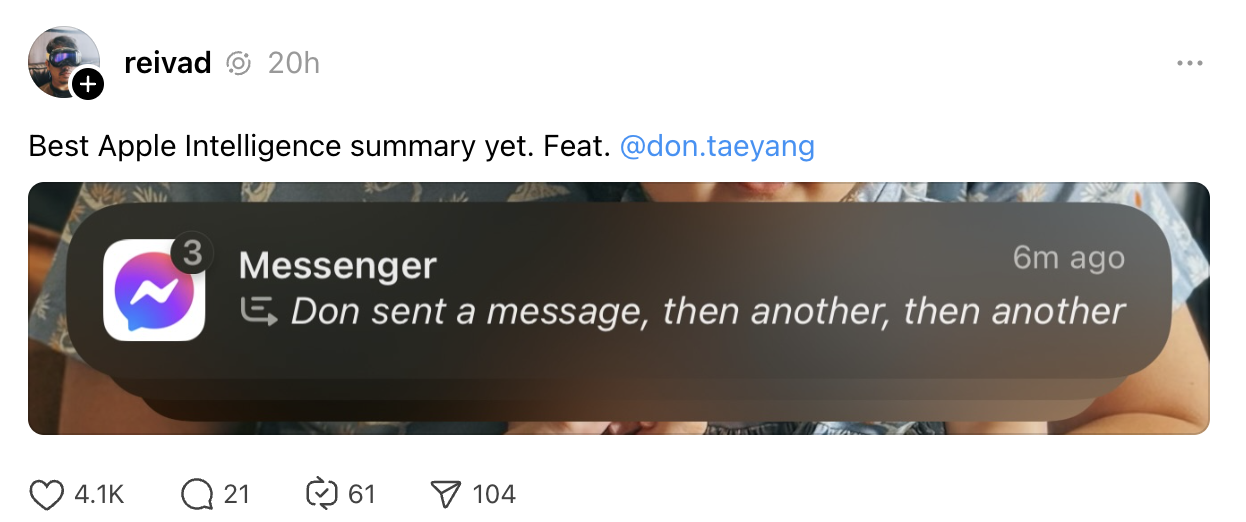Open the @don.taeyang mention
This screenshot has width=1246, height=522.
717,147
